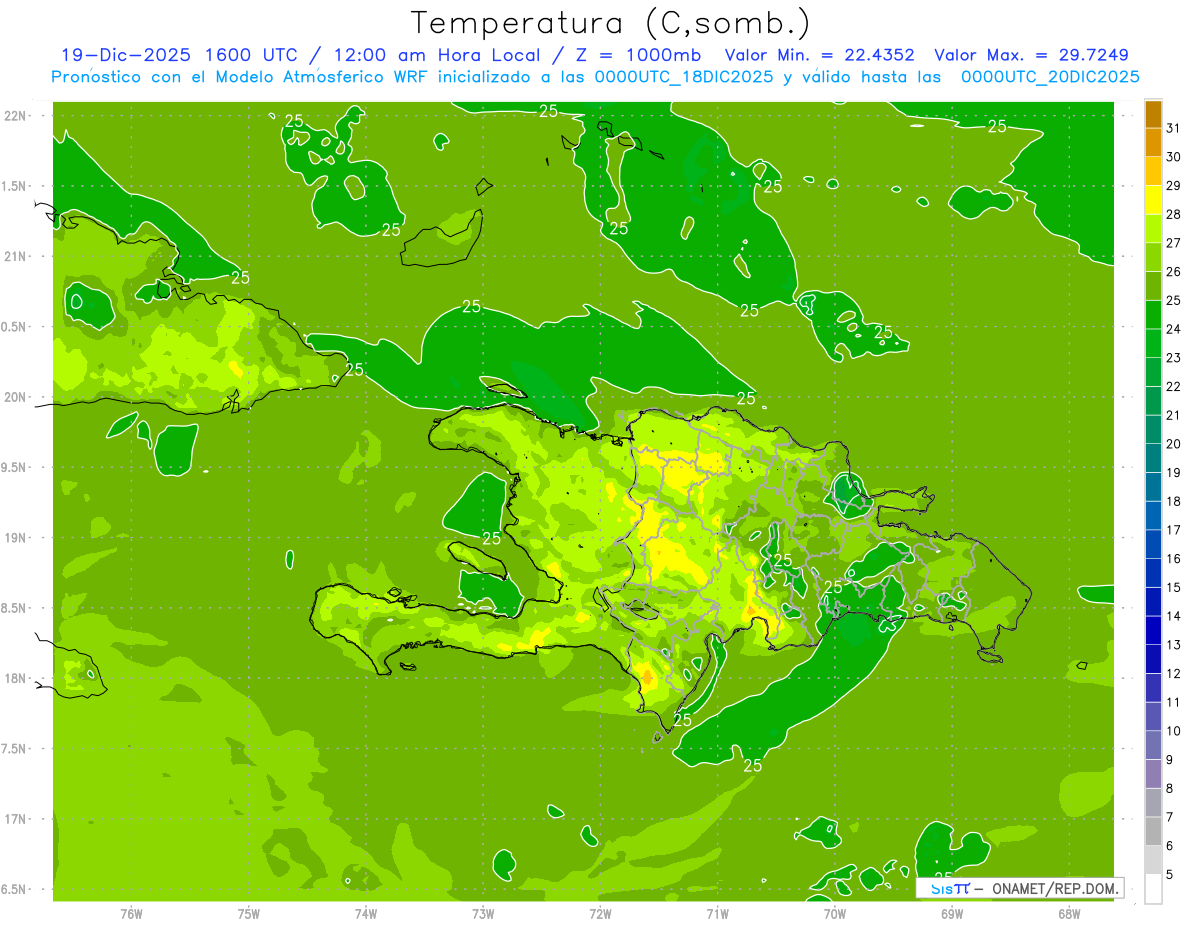
Task: Click the 72W longitude axis label
Action: 600,914
